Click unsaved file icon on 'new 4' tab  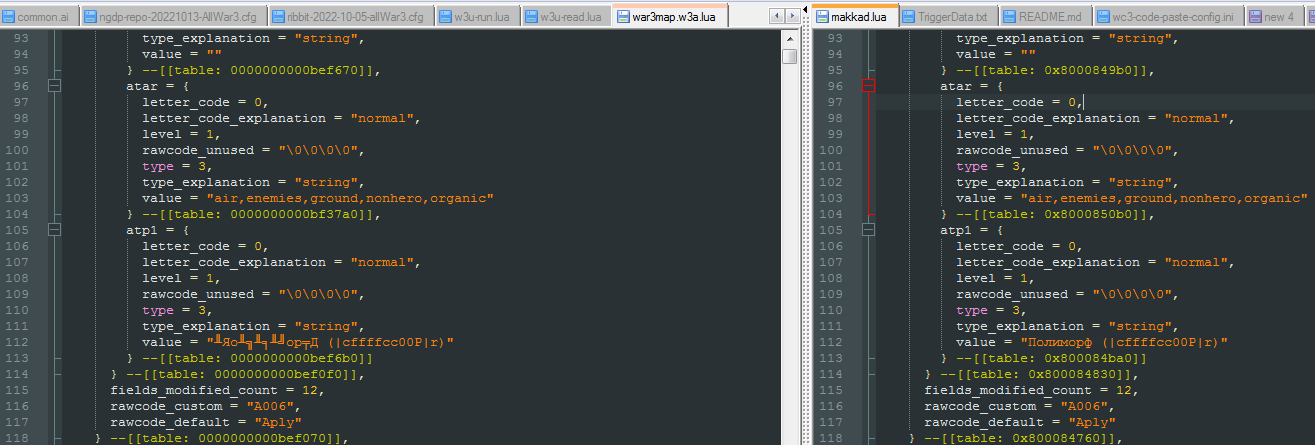coord(1254,18)
